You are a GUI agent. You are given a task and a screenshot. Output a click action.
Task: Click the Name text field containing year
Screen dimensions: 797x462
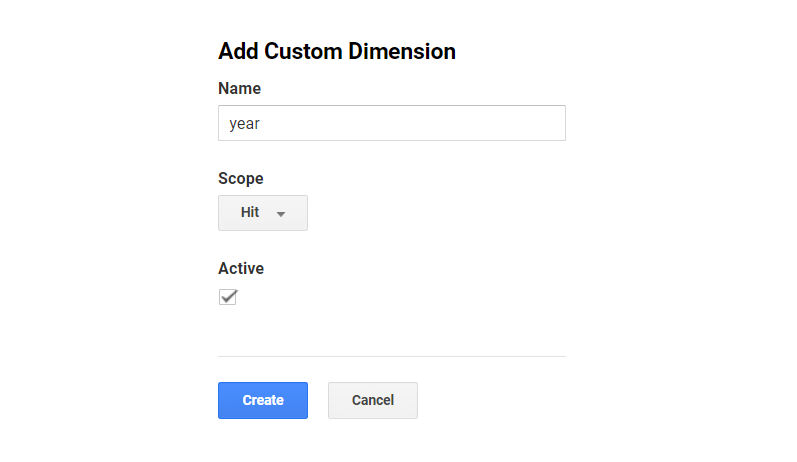pos(391,123)
